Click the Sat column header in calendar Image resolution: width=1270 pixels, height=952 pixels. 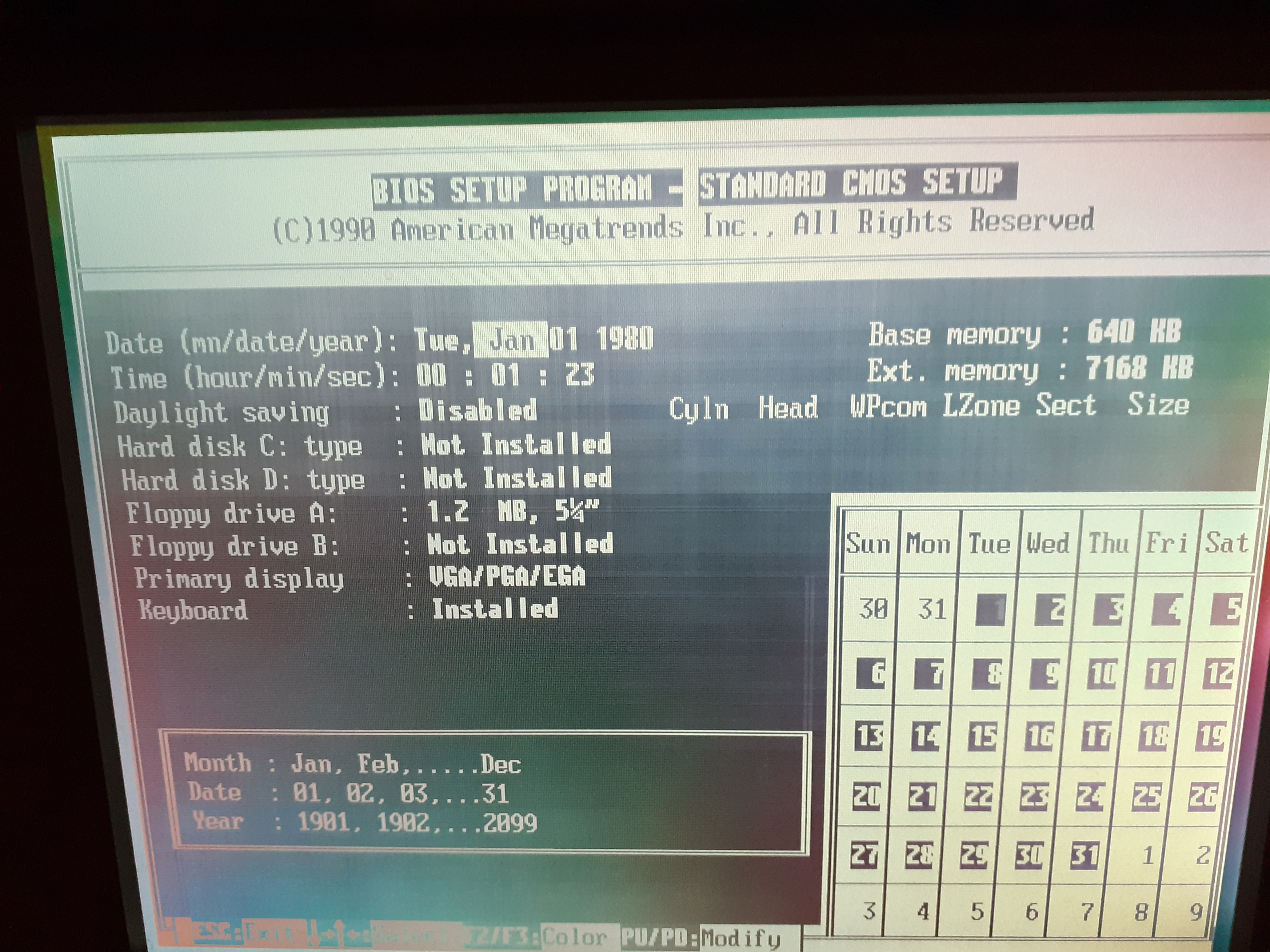1226,542
